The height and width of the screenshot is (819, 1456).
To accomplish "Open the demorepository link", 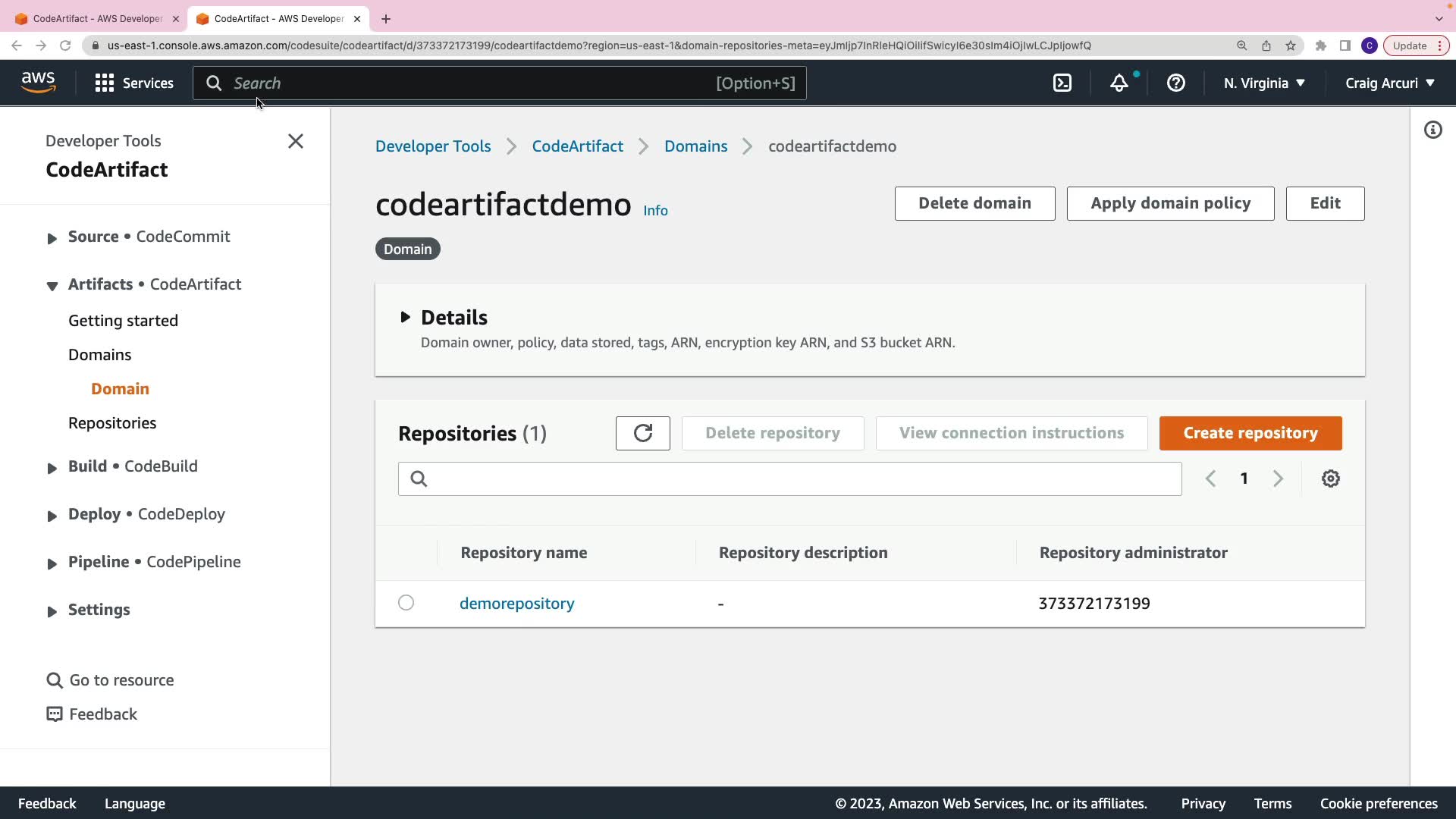I will click(x=516, y=604).
